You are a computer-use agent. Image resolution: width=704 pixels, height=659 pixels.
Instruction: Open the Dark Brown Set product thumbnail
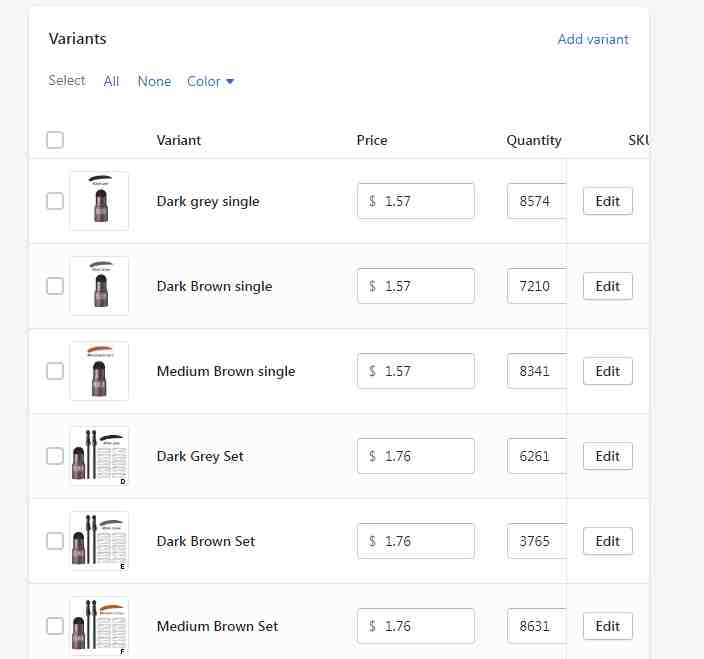(99, 541)
